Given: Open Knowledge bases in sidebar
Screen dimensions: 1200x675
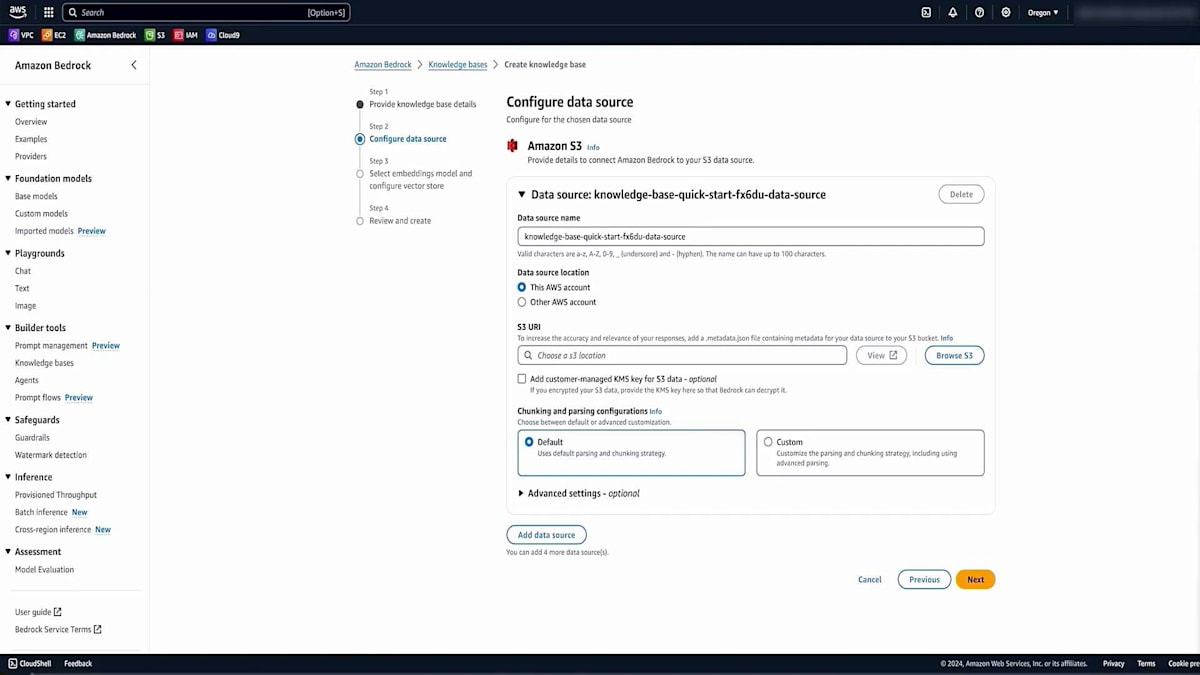Looking at the screenshot, I should pos(44,363).
